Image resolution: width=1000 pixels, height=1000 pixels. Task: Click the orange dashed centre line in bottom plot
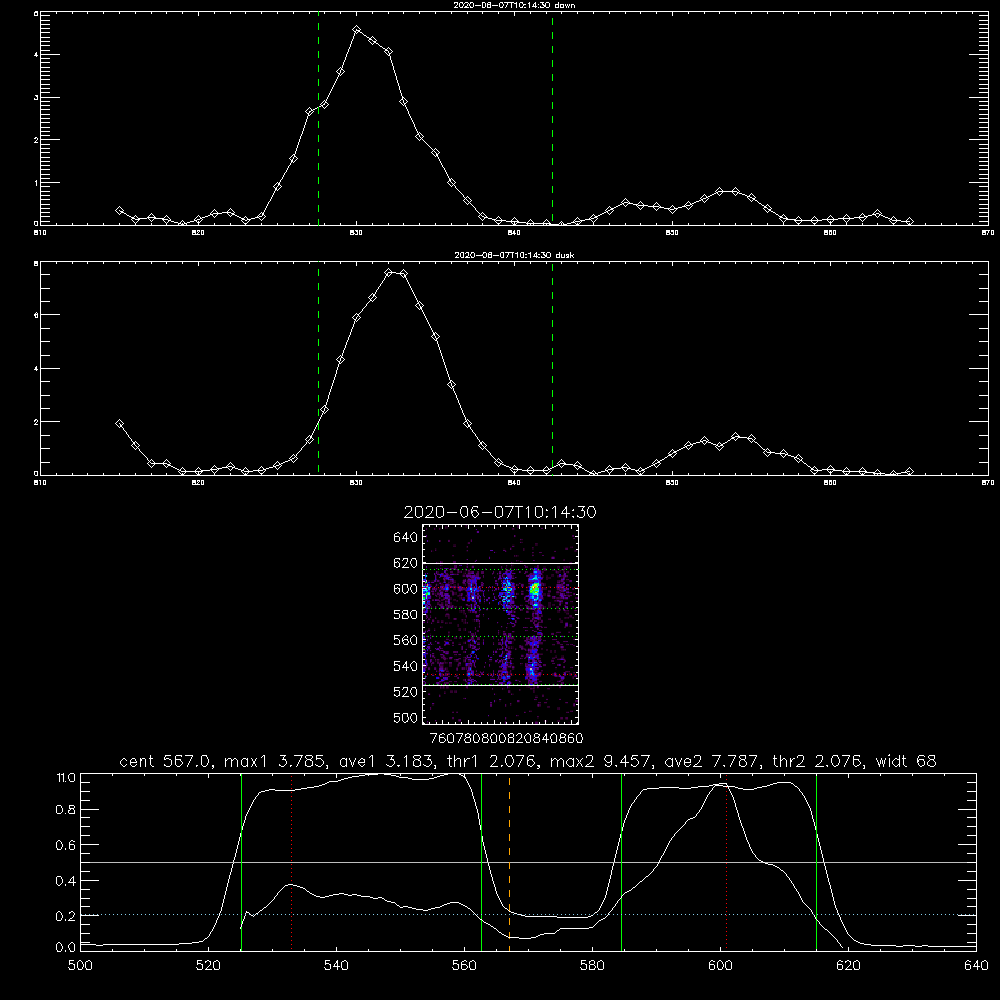click(510, 862)
